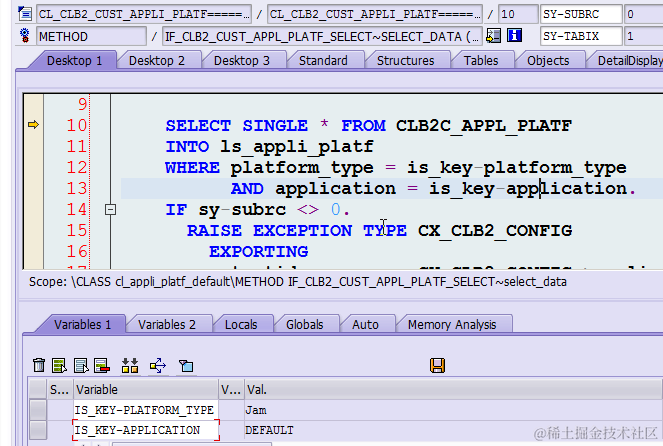Click line number 10 in the gutter
Image resolution: width=663 pixels, height=446 pixels.
[77, 125]
